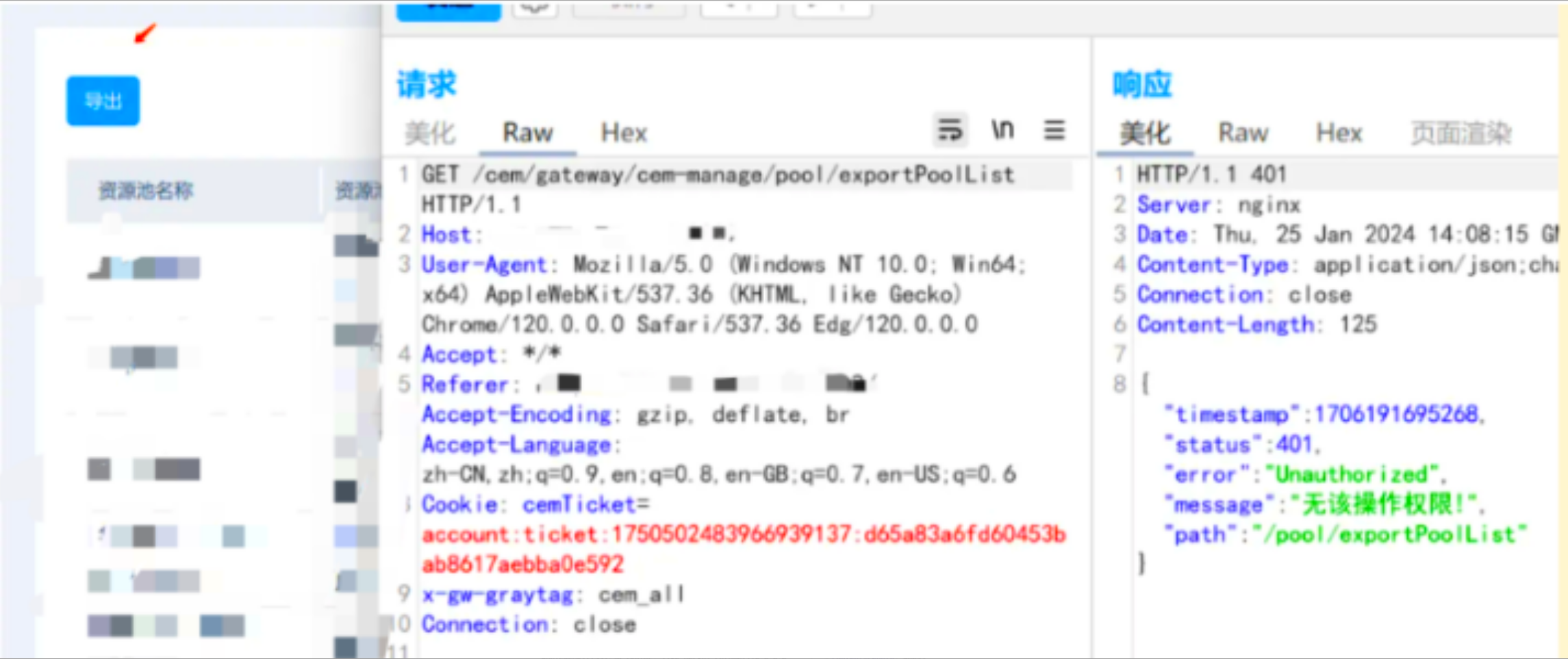Click the 资源池名称 column header
Screen dimensions: 1568x659
coord(146,190)
